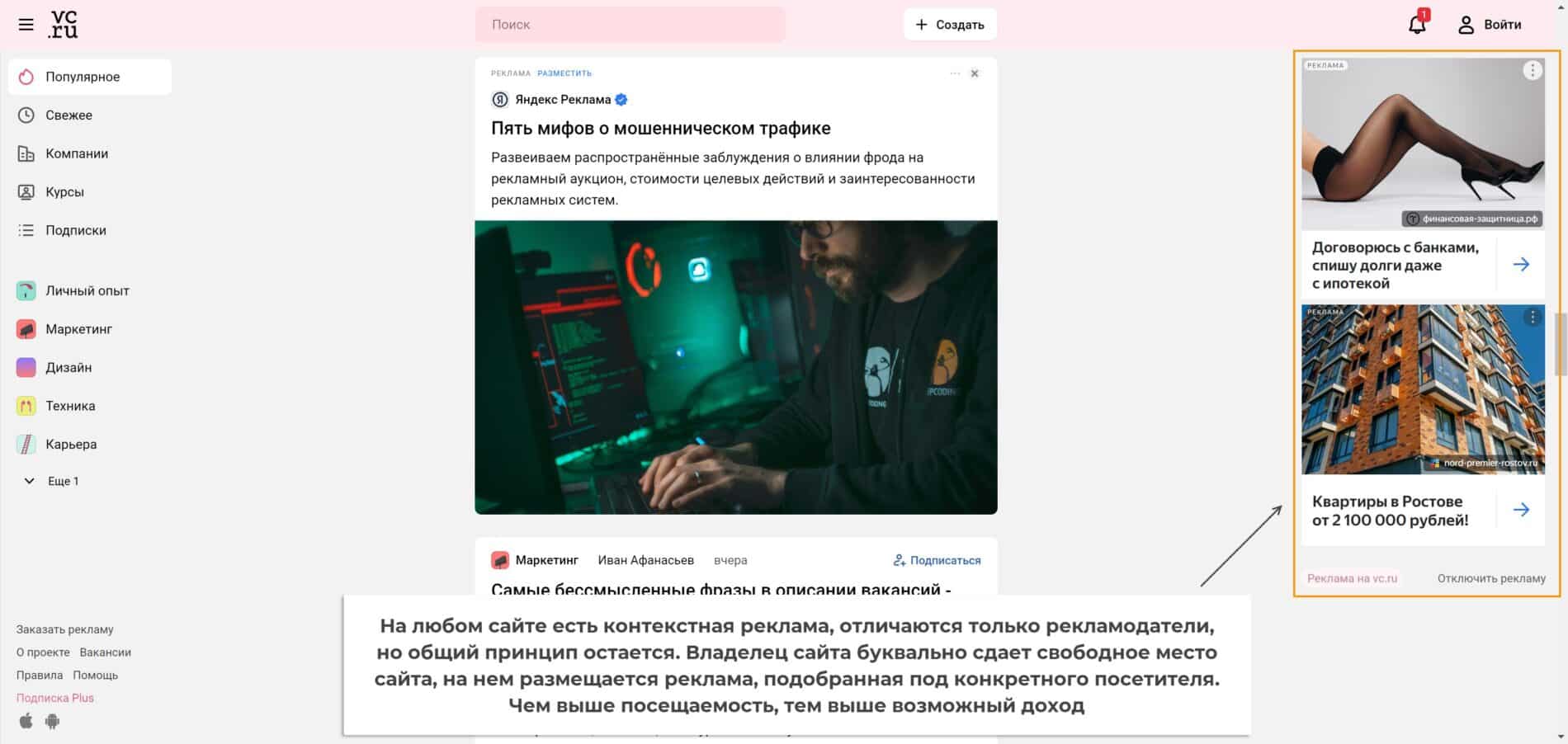Tap the Android app icon
Image resolution: width=1568 pixels, height=744 pixels.
53,722
